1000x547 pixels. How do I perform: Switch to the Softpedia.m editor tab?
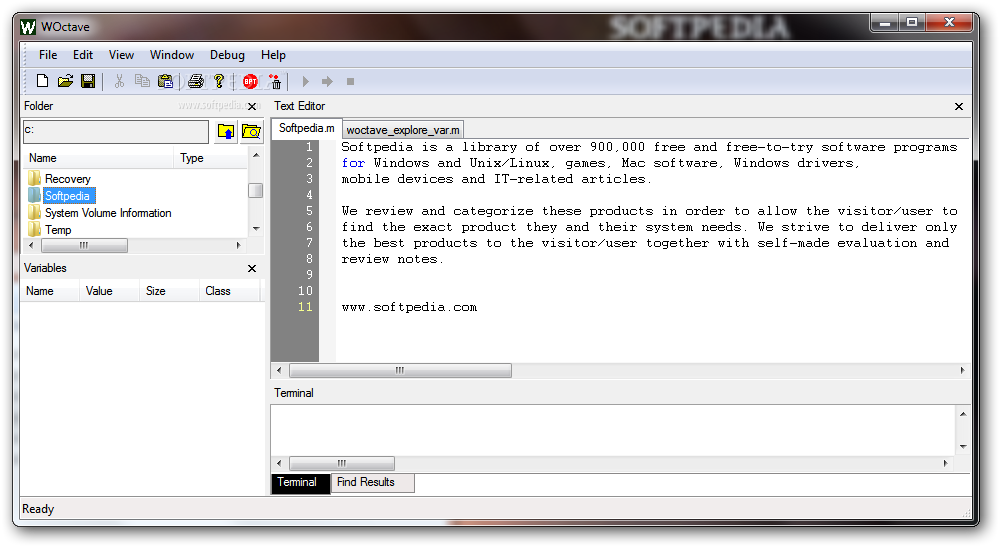pyautogui.click(x=307, y=128)
